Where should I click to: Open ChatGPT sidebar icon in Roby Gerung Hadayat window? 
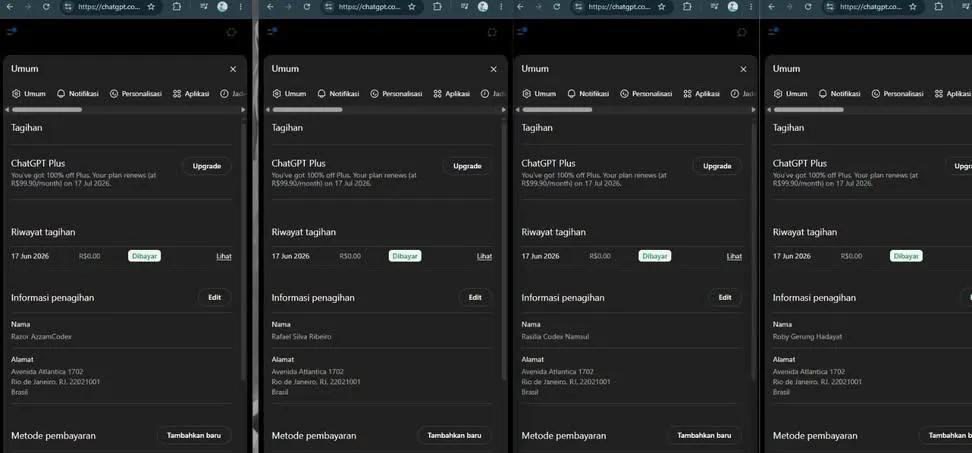pyautogui.click(x=773, y=31)
